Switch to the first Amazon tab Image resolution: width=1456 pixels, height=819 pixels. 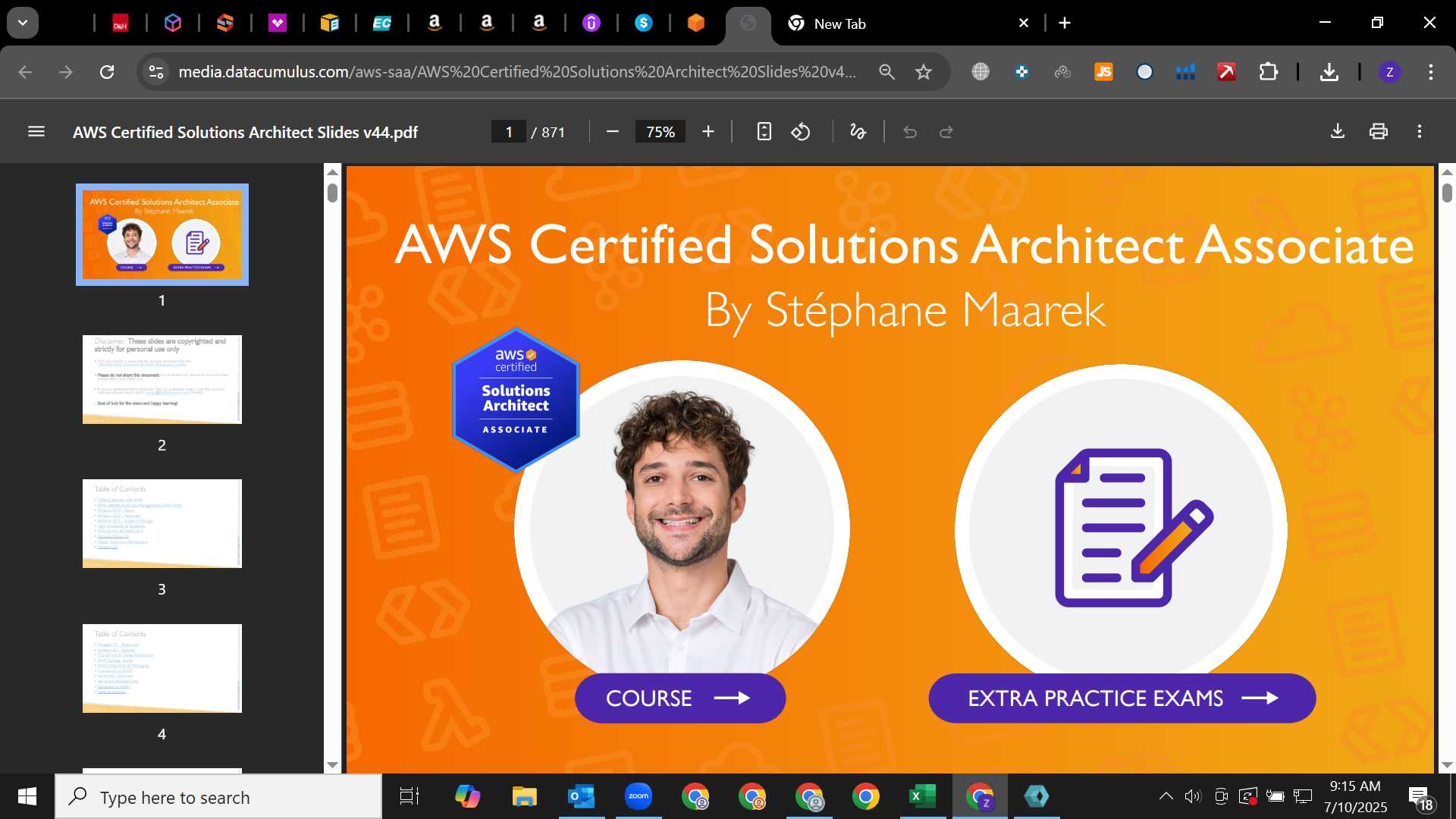pyautogui.click(x=435, y=24)
